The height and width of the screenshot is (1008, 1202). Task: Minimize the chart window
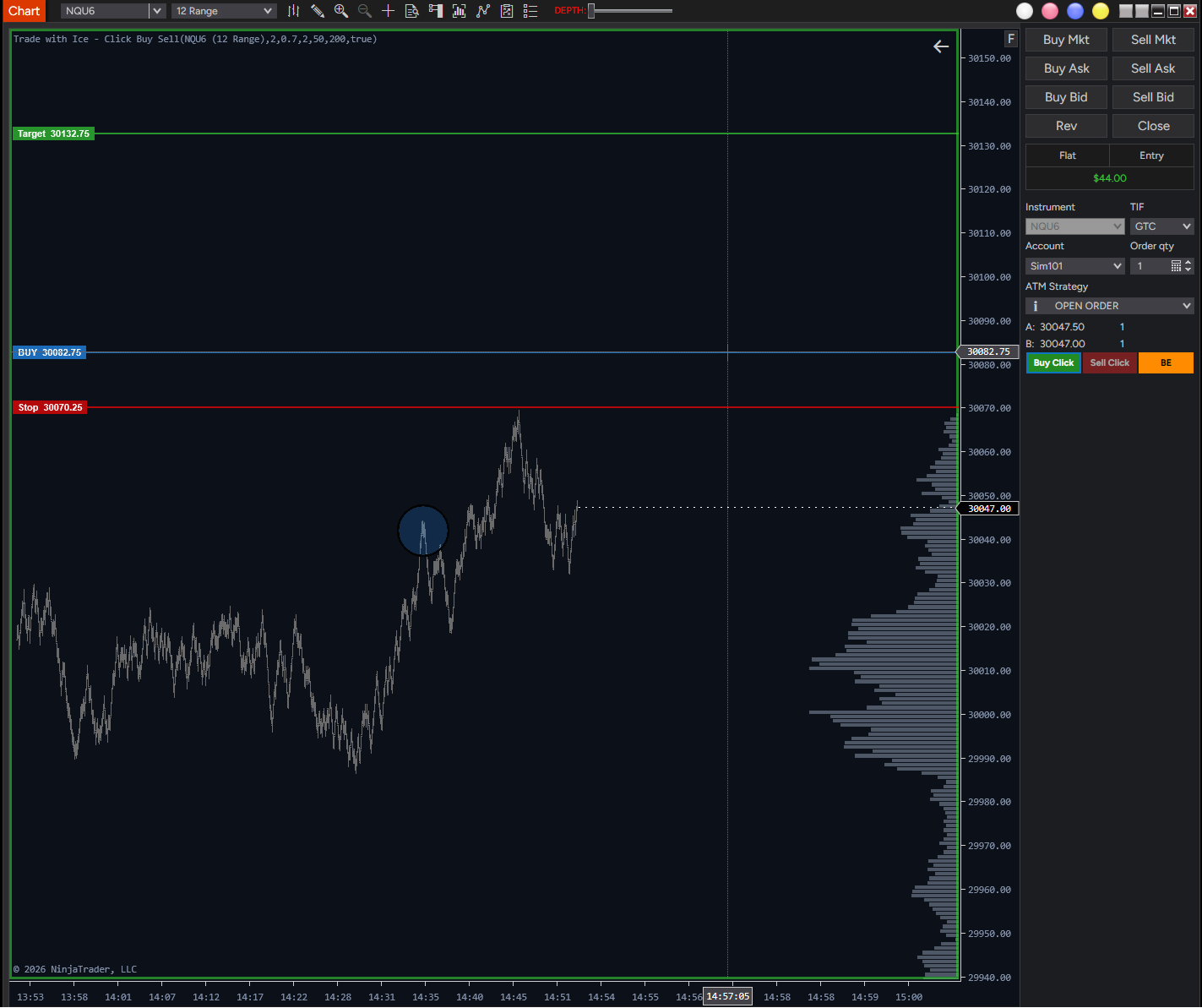click(1158, 11)
